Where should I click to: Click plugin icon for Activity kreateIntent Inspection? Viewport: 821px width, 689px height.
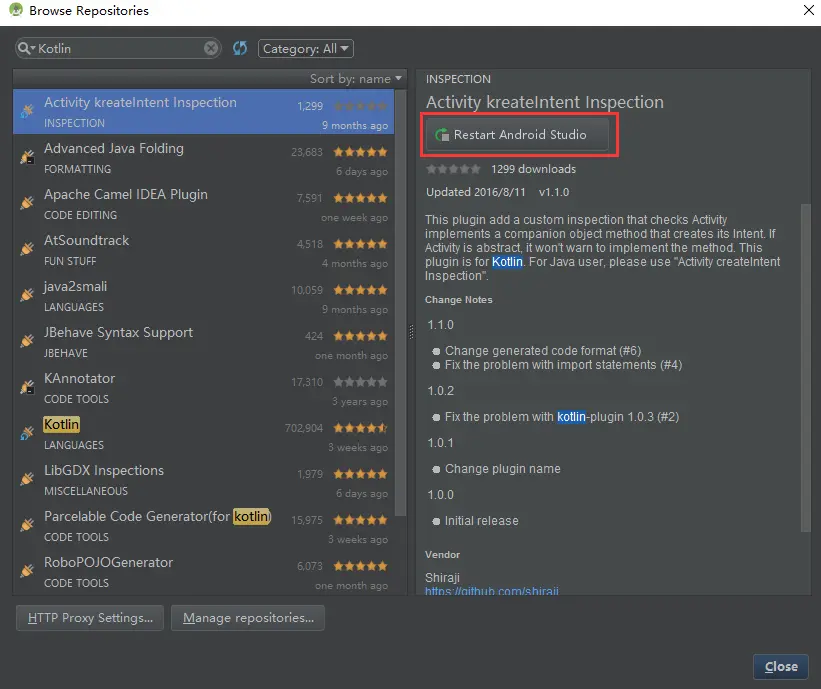click(x=27, y=110)
